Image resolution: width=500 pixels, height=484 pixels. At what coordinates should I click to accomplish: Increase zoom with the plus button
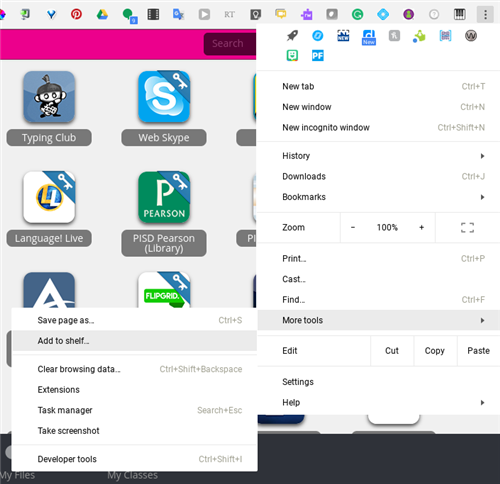(422, 228)
